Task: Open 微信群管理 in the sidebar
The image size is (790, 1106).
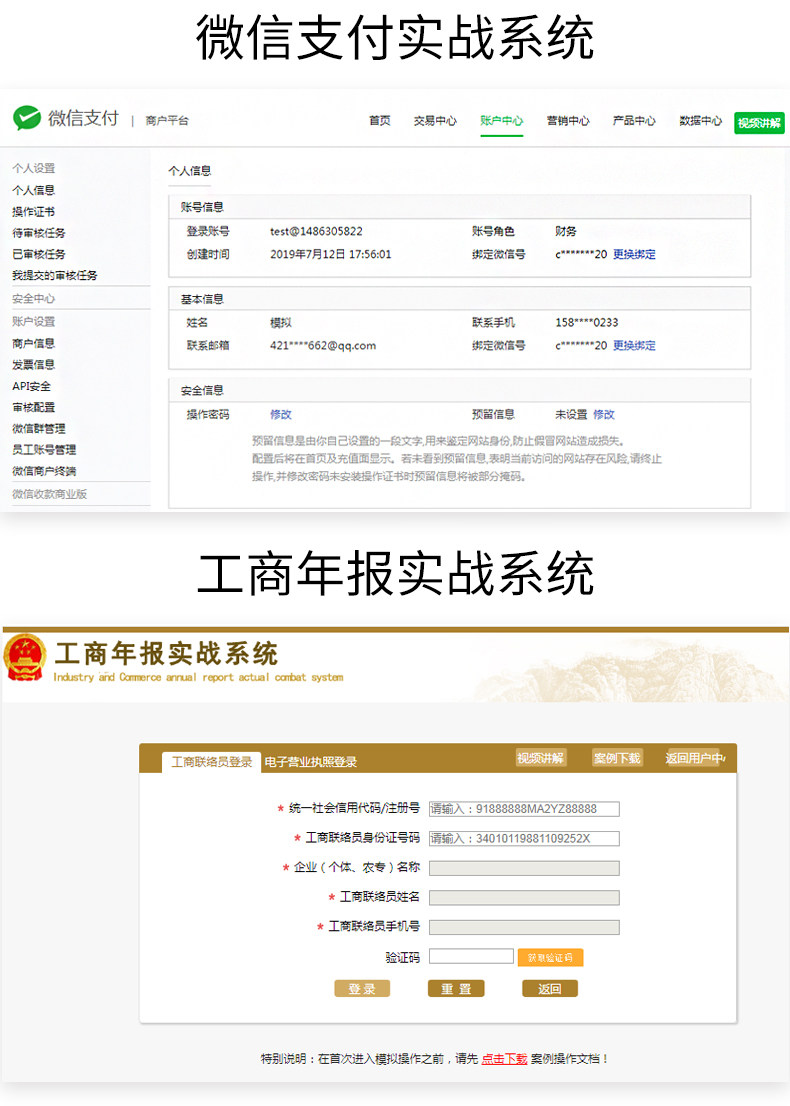Action: coord(39,428)
